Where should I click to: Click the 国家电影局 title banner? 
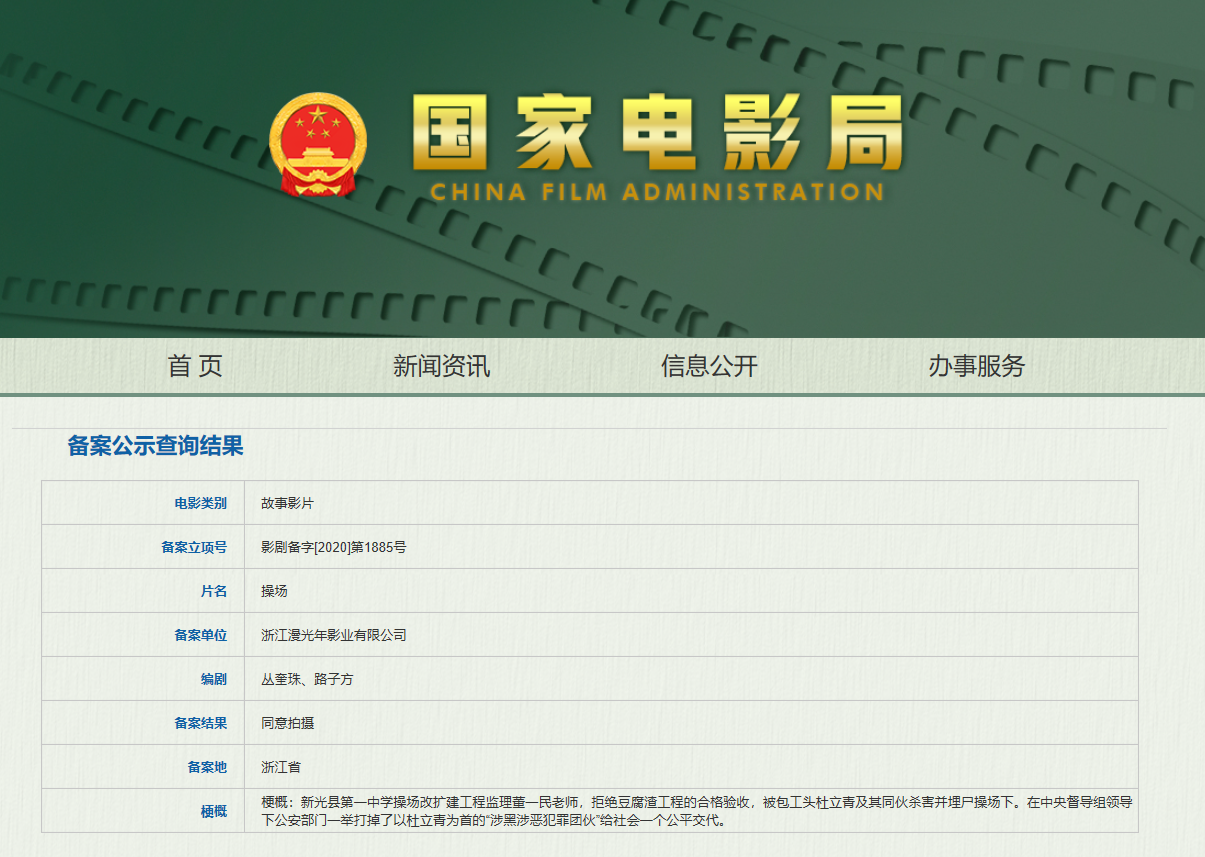pos(657,133)
